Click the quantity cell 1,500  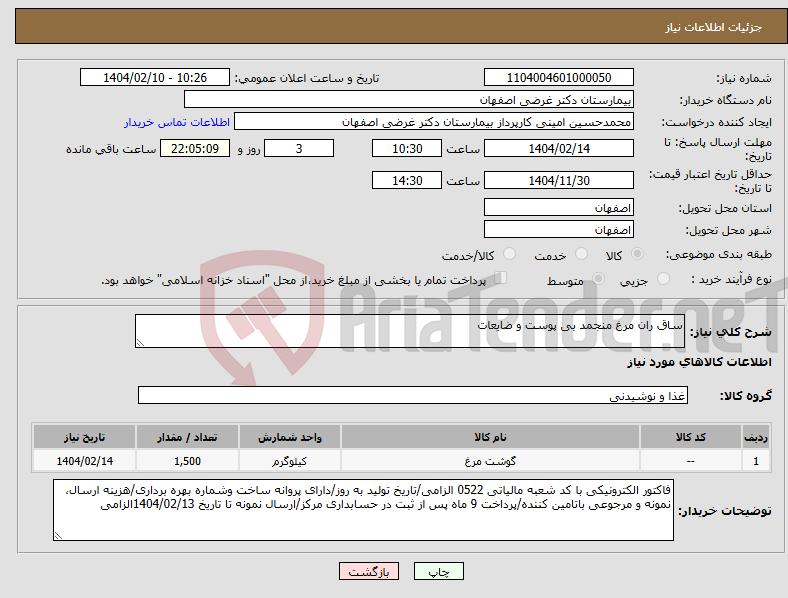coord(187,461)
